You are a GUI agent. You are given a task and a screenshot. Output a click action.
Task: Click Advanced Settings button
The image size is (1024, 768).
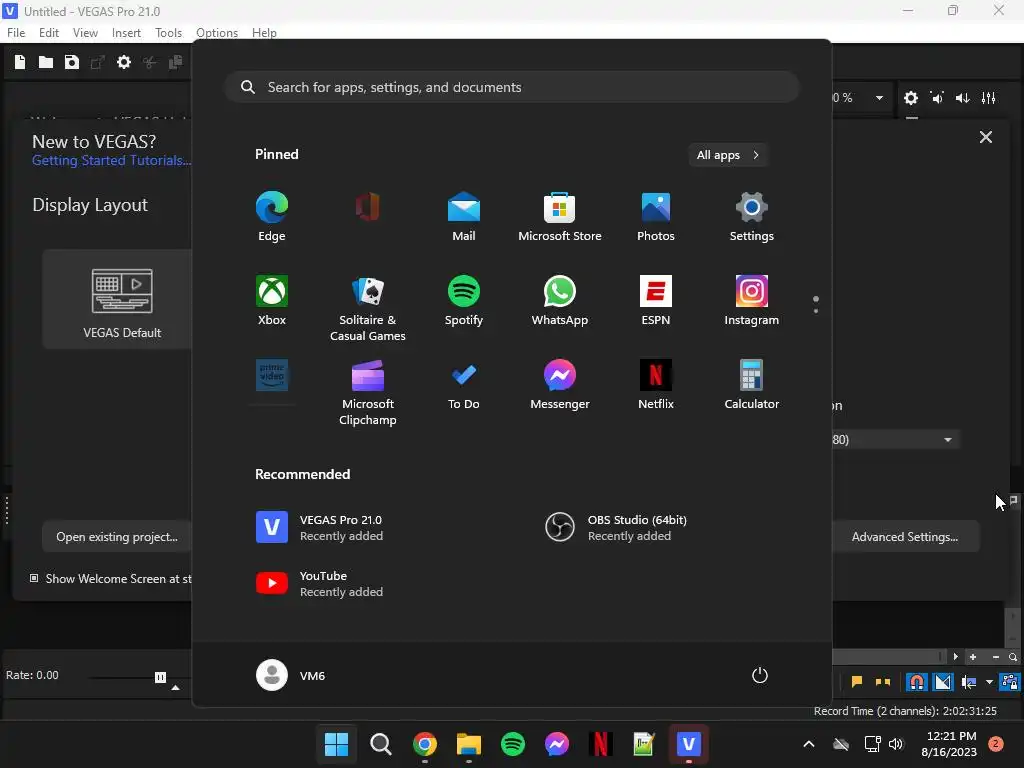click(x=904, y=537)
